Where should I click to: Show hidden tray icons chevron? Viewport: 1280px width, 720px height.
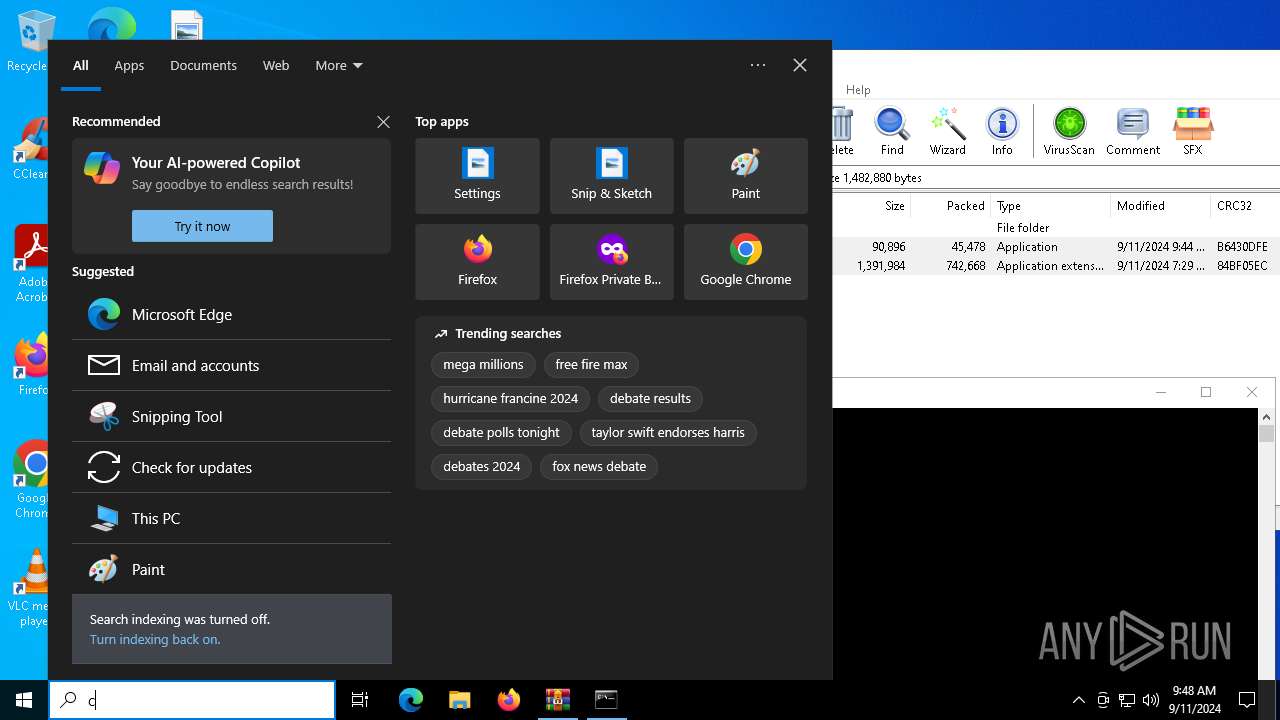pyautogui.click(x=1078, y=700)
